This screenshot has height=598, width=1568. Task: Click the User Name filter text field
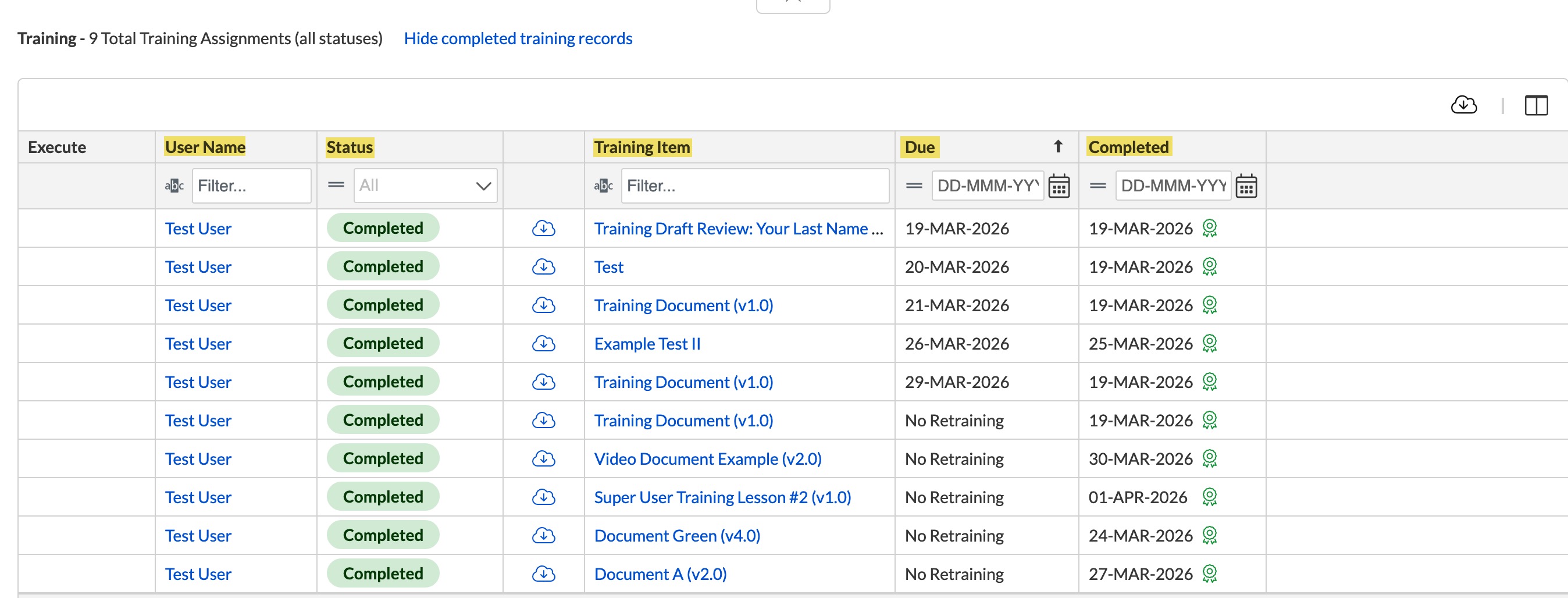251,186
